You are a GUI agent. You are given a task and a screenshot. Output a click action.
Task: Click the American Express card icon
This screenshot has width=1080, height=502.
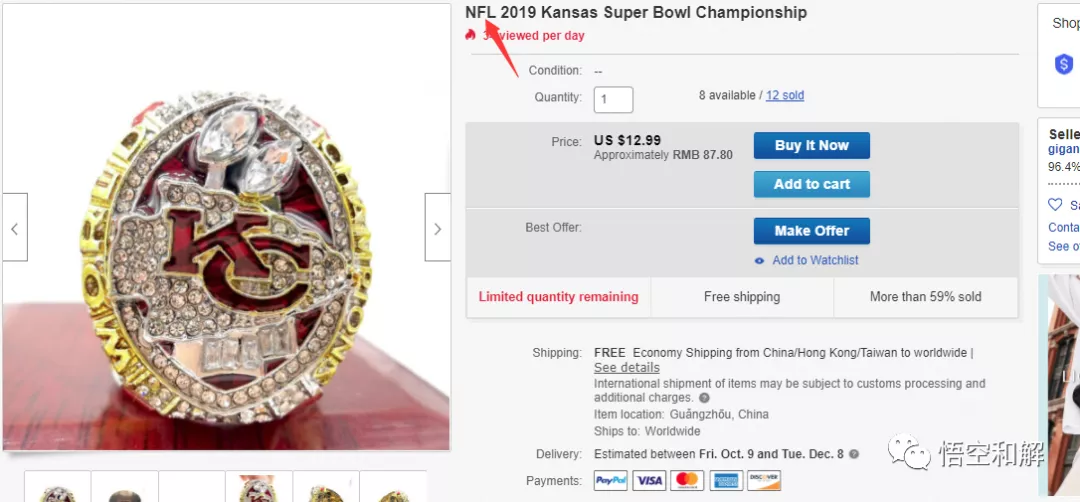(x=726, y=481)
